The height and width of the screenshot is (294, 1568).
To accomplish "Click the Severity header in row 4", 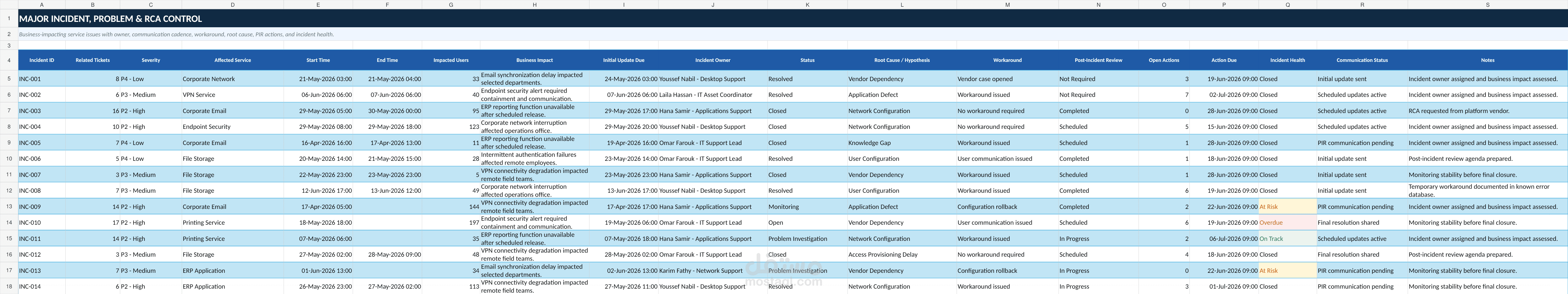I will [x=151, y=60].
